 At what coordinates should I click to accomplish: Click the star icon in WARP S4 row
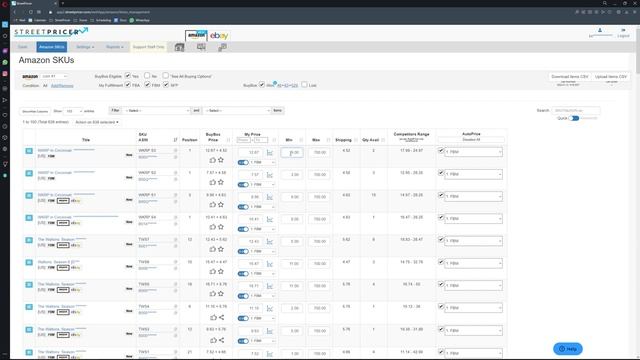click(221, 227)
